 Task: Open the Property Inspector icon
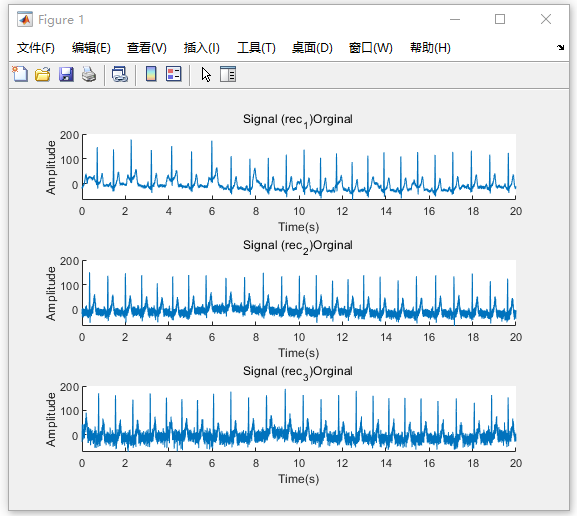click(x=228, y=74)
